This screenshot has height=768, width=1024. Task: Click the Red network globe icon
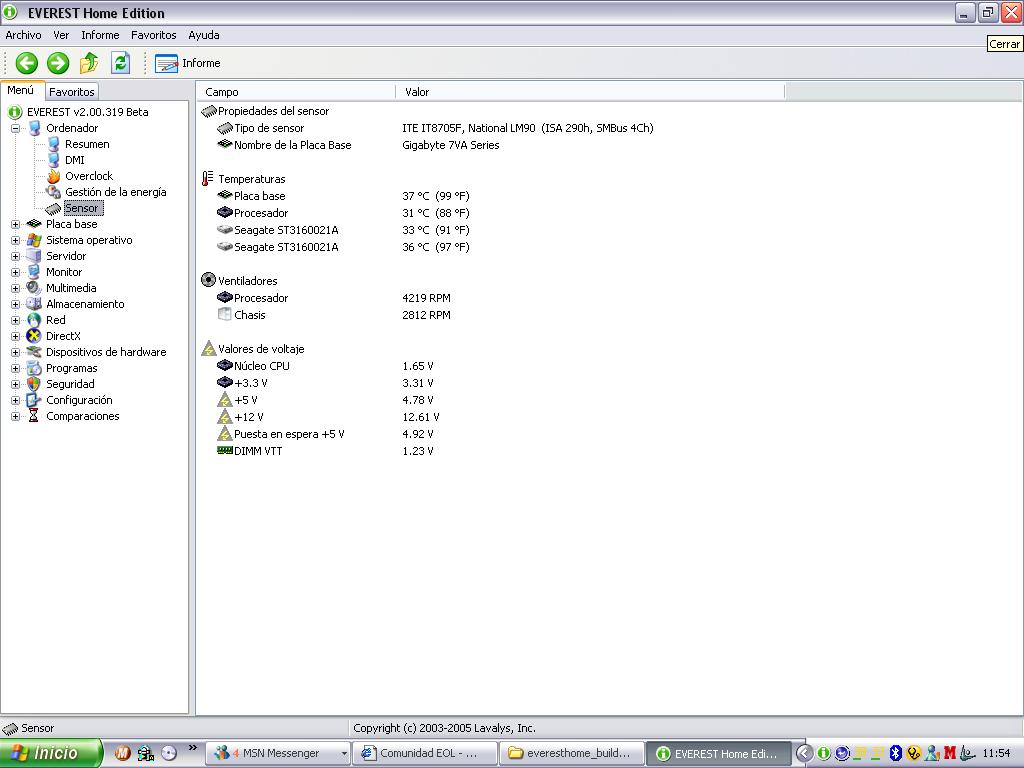34,320
